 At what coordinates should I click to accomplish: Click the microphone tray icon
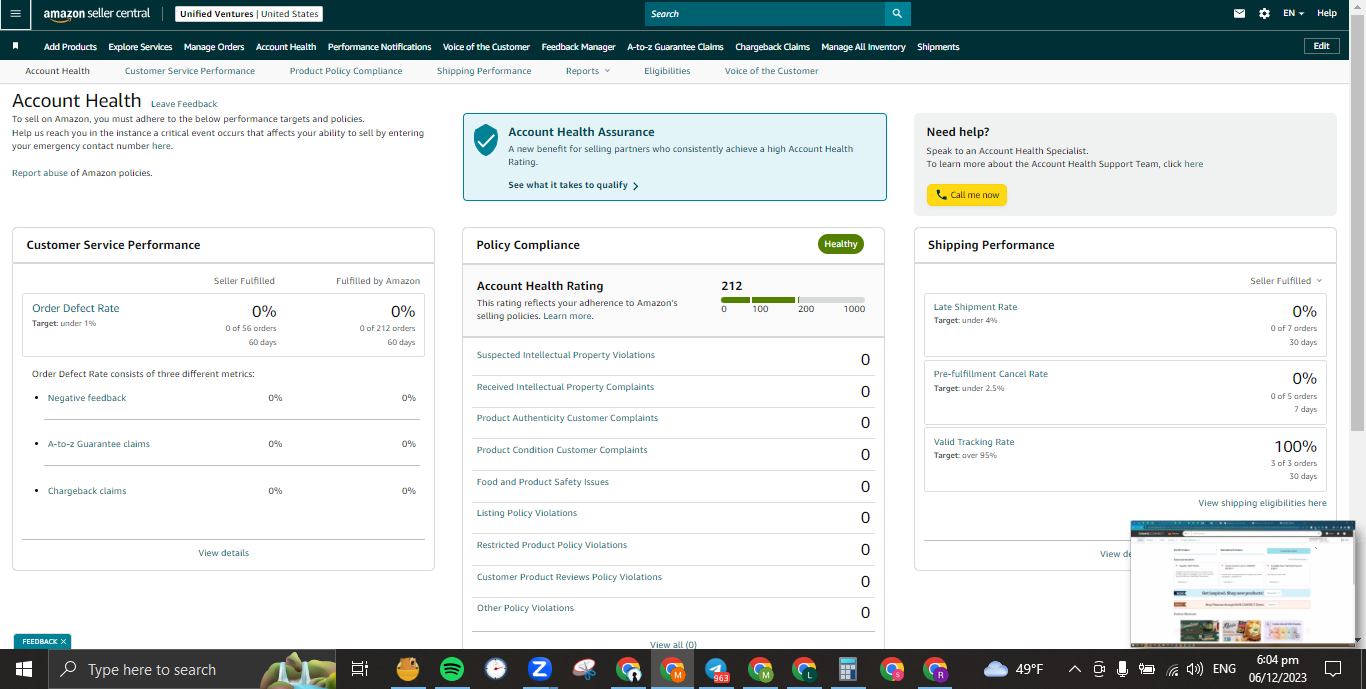click(1123, 669)
